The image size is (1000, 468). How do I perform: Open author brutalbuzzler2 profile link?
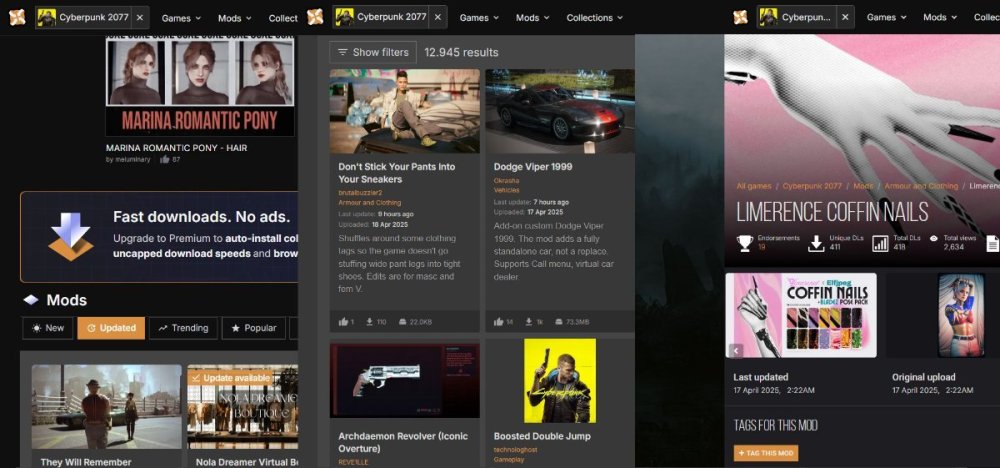pyautogui.click(x=360, y=193)
